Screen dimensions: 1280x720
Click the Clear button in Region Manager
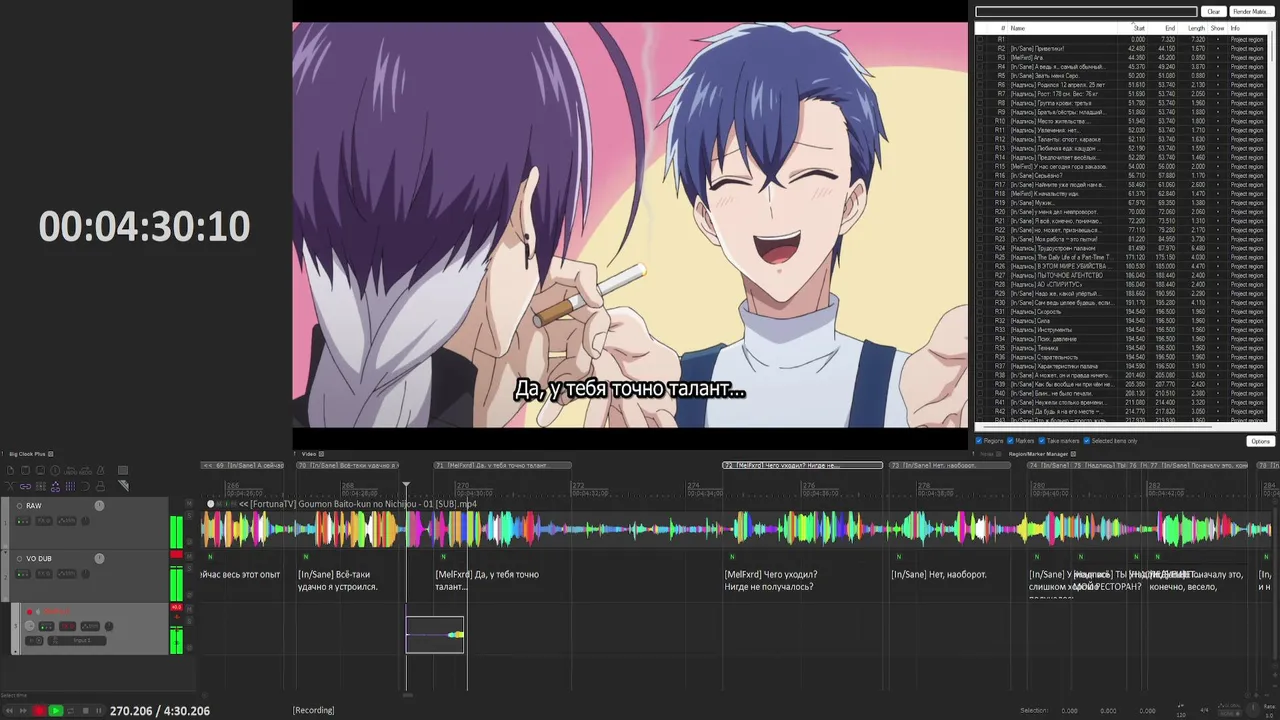tap(1213, 12)
